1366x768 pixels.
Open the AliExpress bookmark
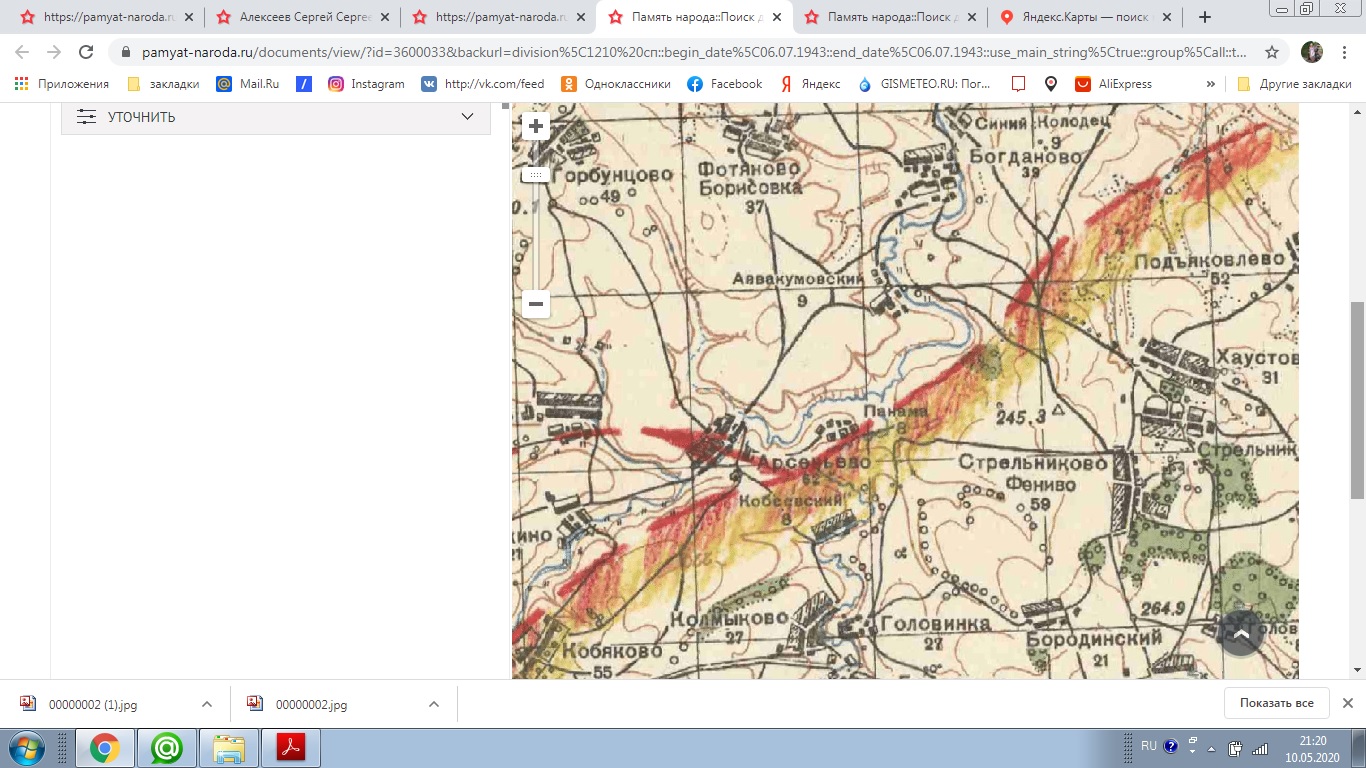[1113, 84]
